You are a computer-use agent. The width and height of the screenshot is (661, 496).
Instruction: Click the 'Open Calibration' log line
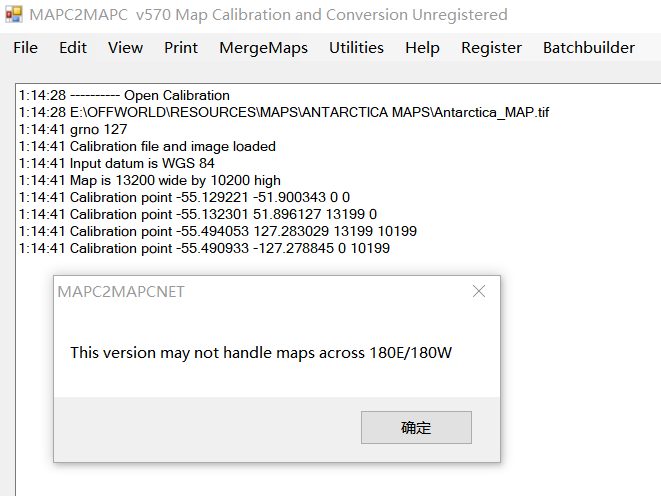(x=124, y=95)
